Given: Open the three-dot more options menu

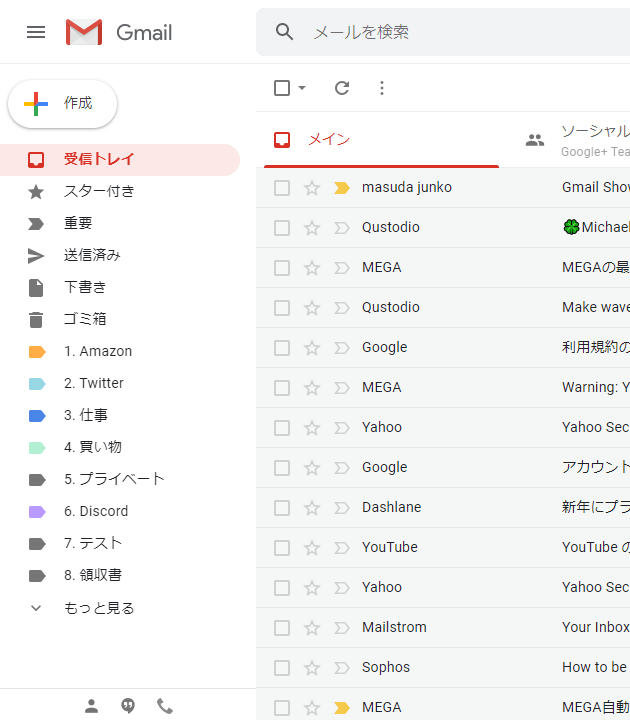Looking at the screenshot, I should (382, 88).
